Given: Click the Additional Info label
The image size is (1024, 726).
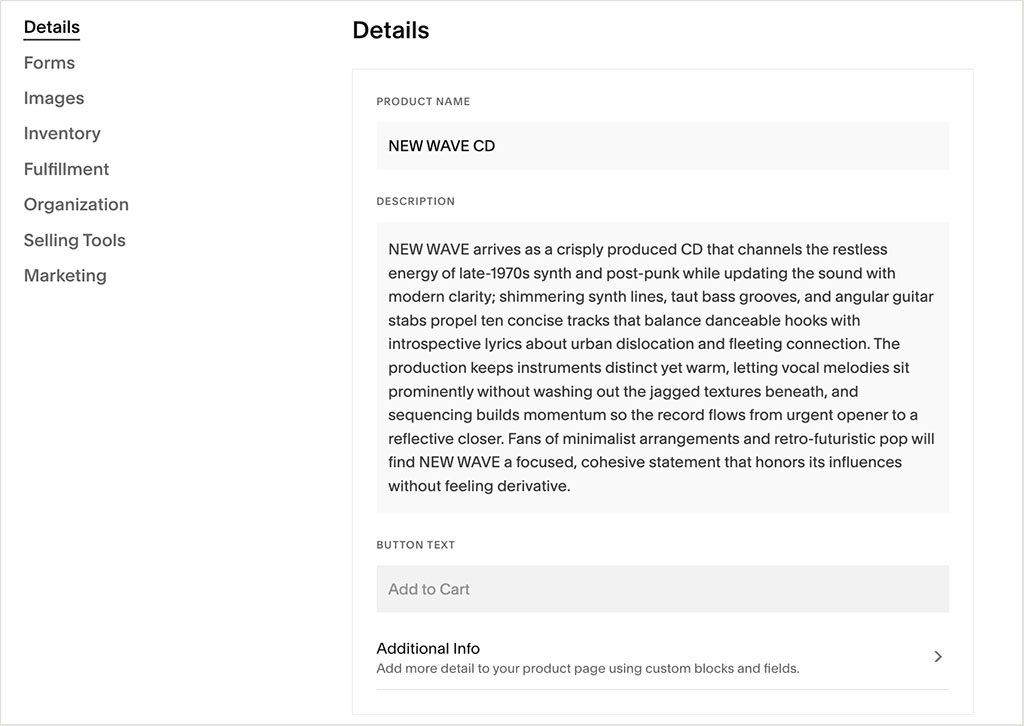Looking at the screenshot, I should pyautogui.click(x=428, y=648).
